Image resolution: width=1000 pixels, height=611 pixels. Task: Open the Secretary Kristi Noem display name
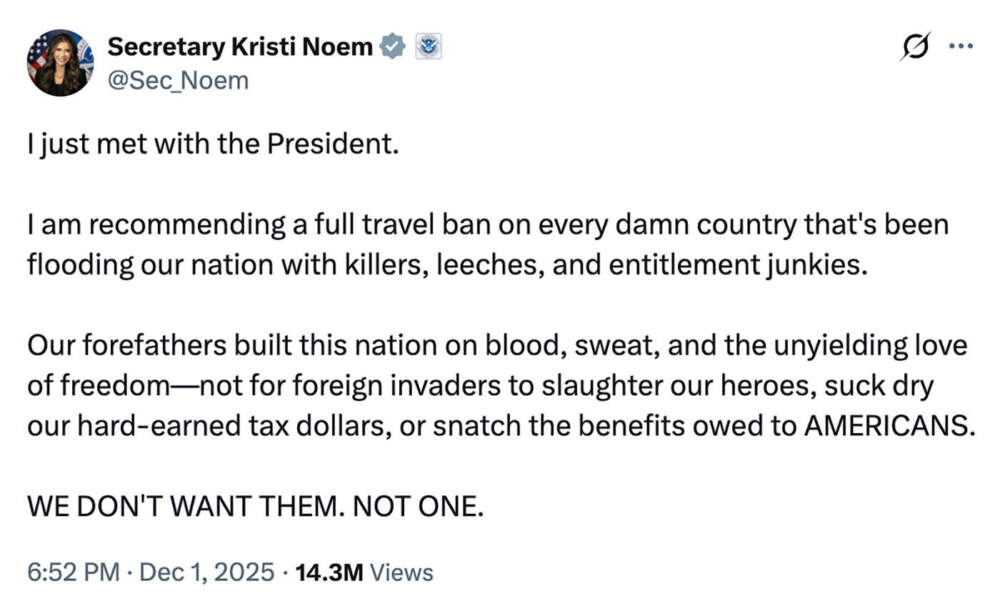click(x=239, y=46)
